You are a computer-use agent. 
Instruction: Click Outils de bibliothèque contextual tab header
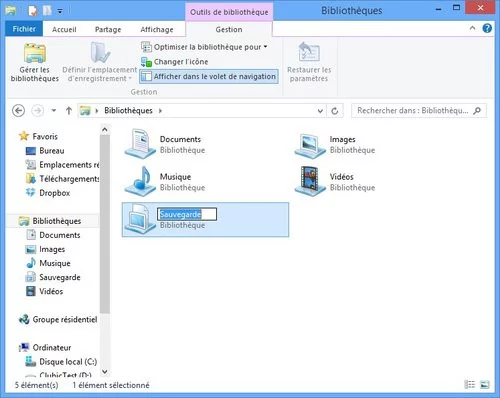click(229, 12)
